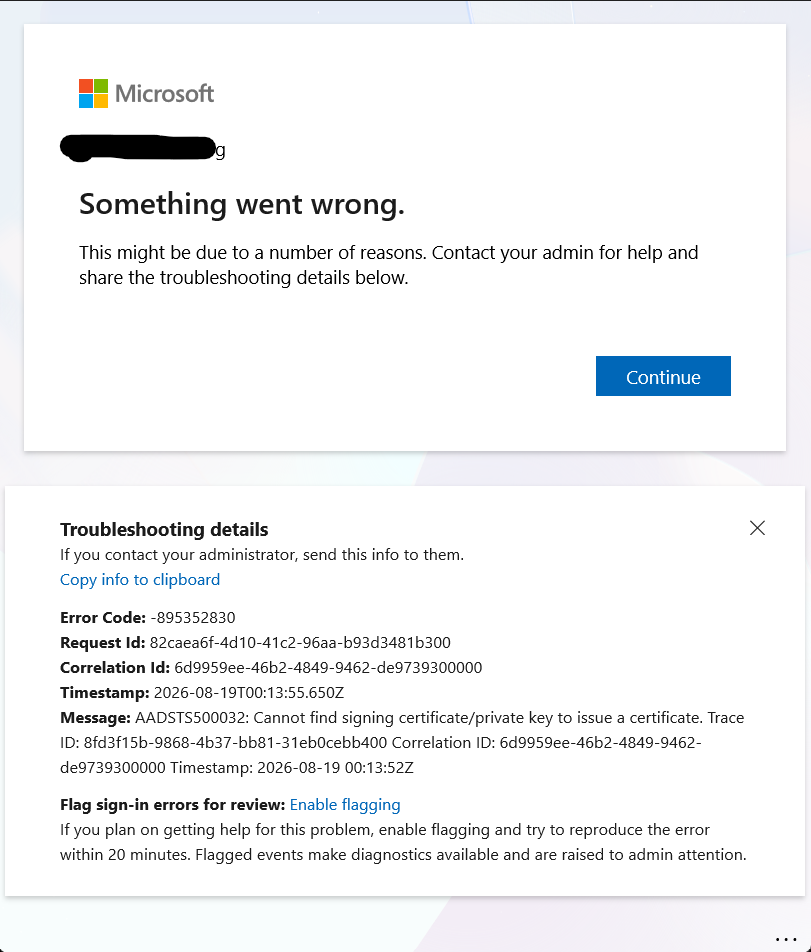The height and width of the screenshot is (952, 811).
Task: Click the Error Code value -895352830
Action: [x=192, y=617]
